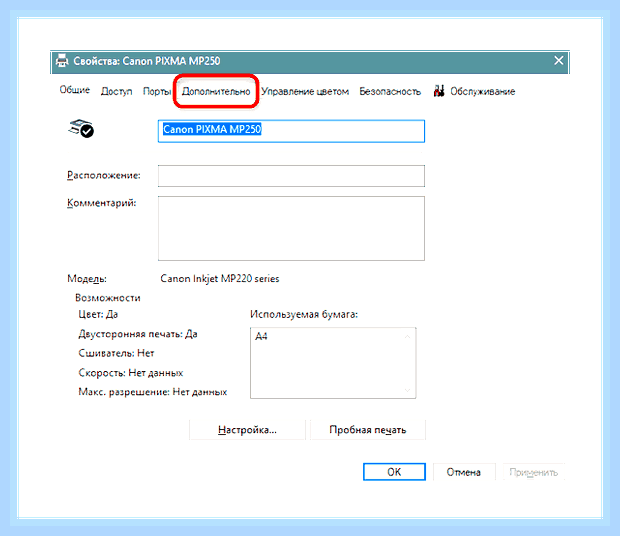Open the Общие tab
The image size is (620, 536).
(x=75, y=90)
